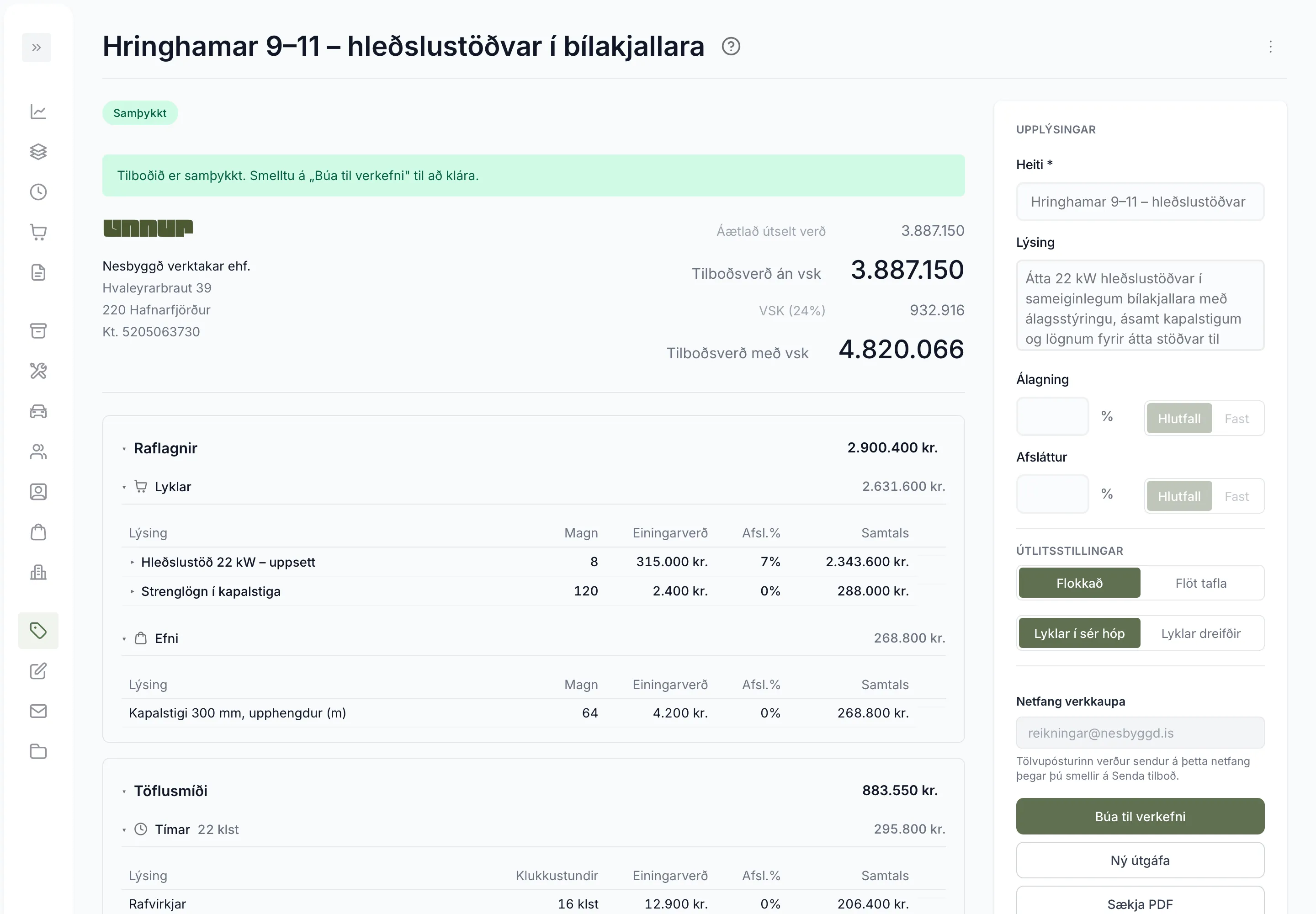Open the chart analytics sidebar icon
1316x914 pixels.
click(38, 112)
